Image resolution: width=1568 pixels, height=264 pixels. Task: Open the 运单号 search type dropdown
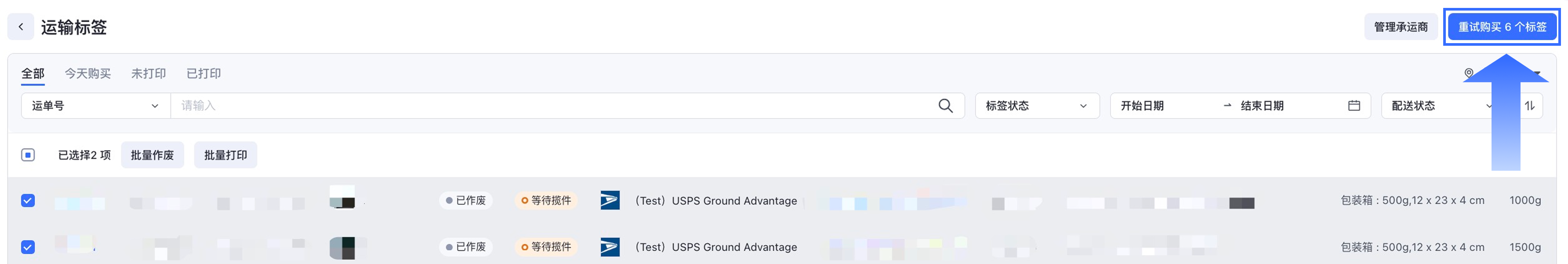click(x=95, y=106)
